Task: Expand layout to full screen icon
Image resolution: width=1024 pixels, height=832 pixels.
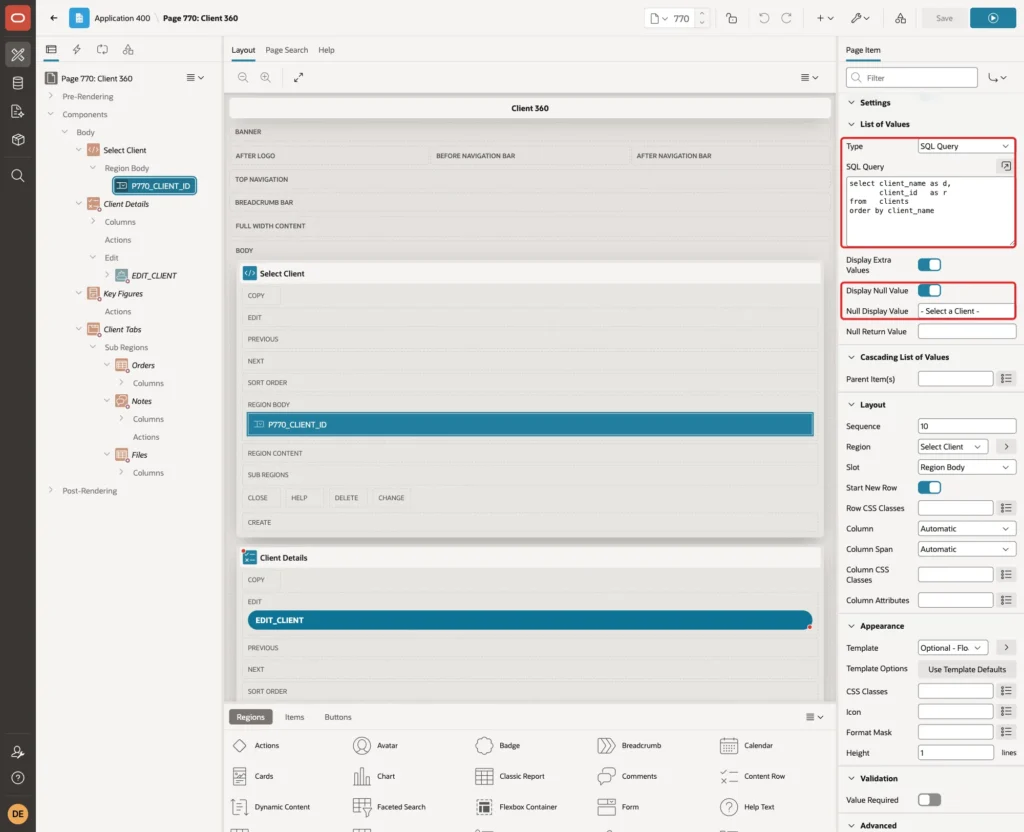Action: tap(298, 77)
